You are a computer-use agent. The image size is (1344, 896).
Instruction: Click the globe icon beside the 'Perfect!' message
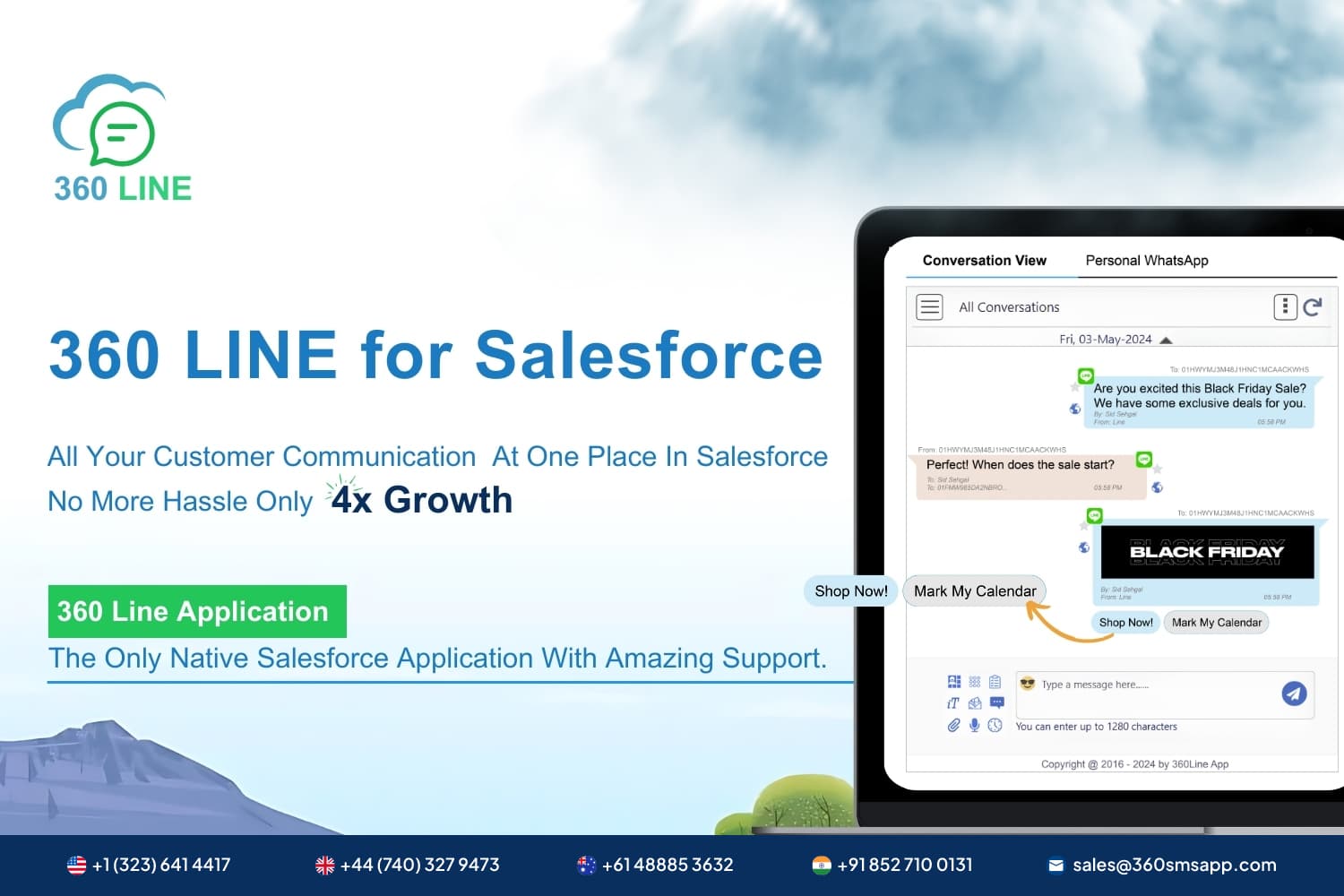point(1158,487)
